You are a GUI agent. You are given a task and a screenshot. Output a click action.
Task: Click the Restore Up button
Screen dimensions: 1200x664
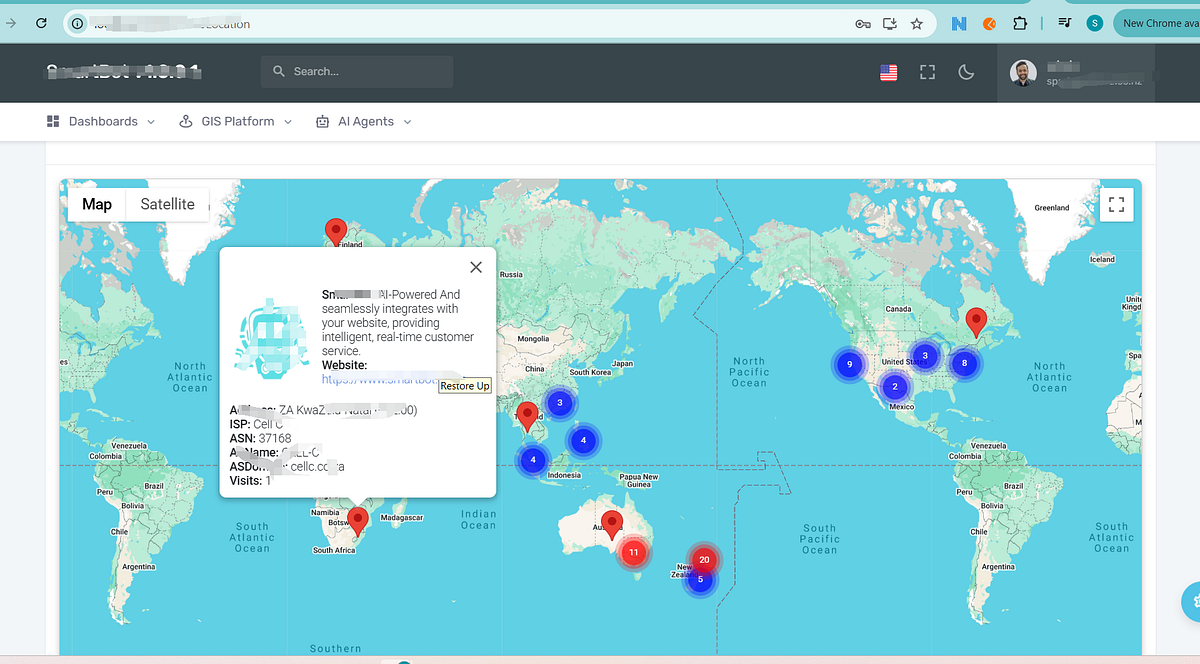464,385
